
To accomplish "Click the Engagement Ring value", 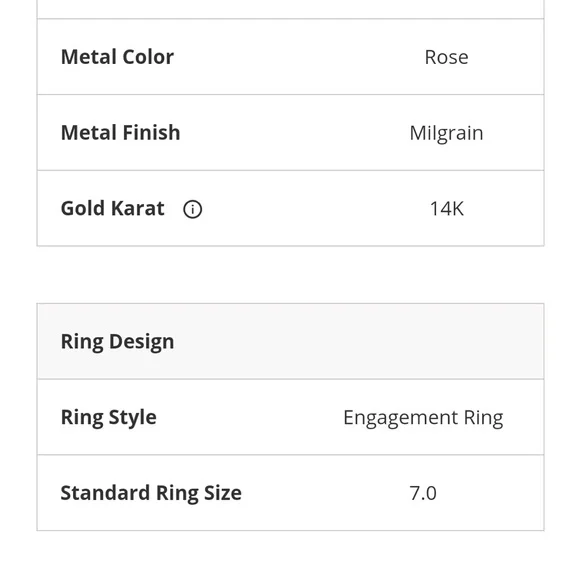I will pos(423,418).
